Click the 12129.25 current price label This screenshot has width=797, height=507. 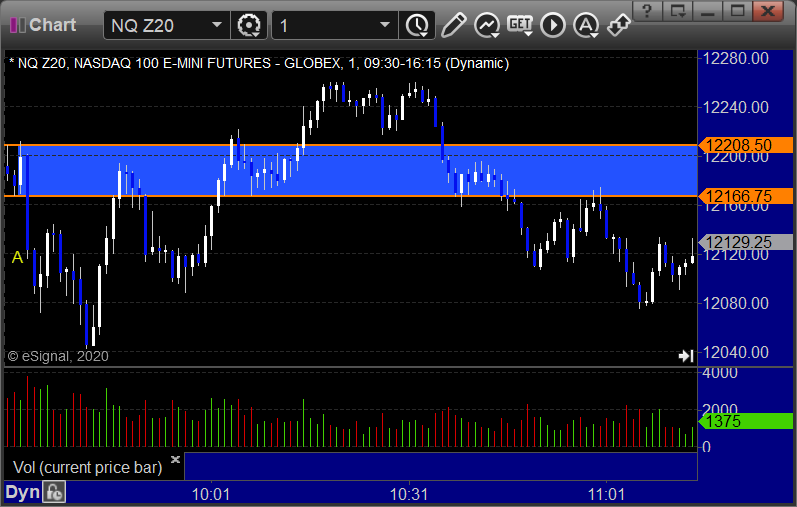pyautogui.click(x=745, y=243)
